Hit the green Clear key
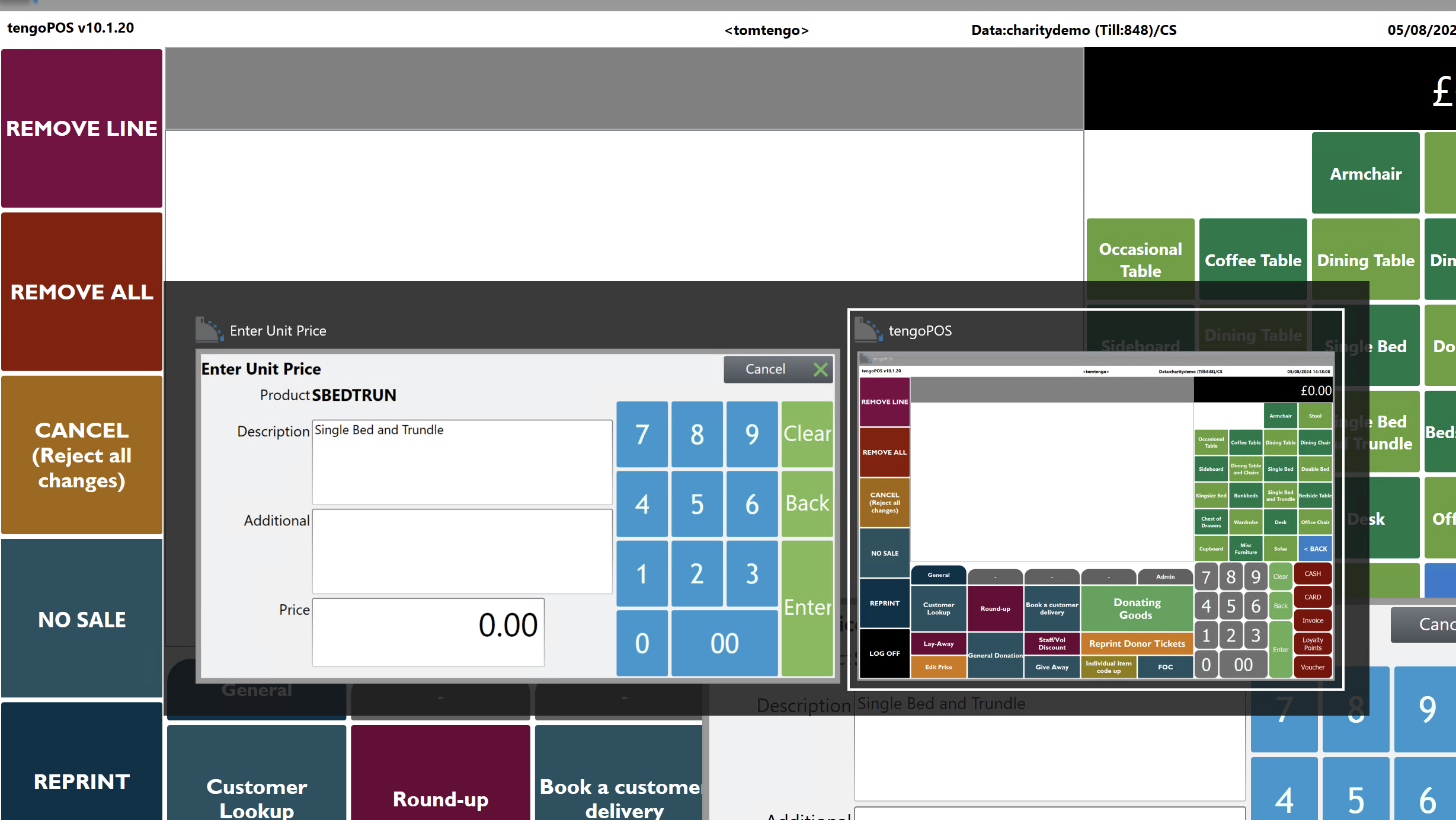This screenshot has height=820, width=1456. click(807, 434)
